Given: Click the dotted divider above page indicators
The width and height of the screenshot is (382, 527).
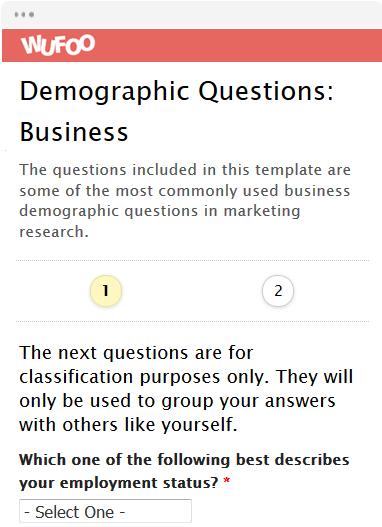Looking at the screenshot, I should (192, 260).
